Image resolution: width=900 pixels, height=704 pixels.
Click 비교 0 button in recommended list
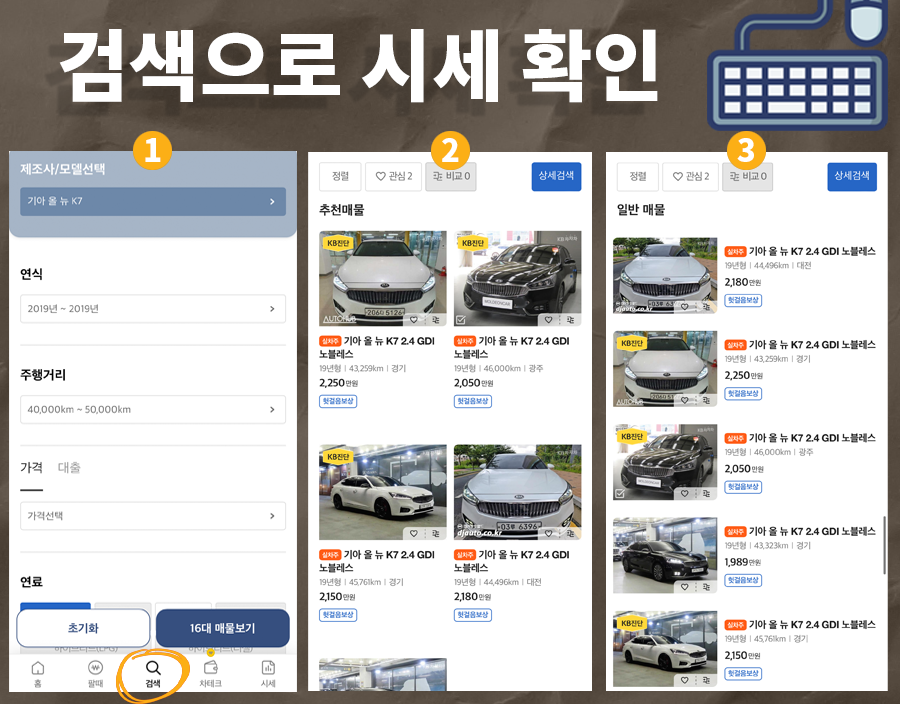pyautogui.click(x=451, y=176)
